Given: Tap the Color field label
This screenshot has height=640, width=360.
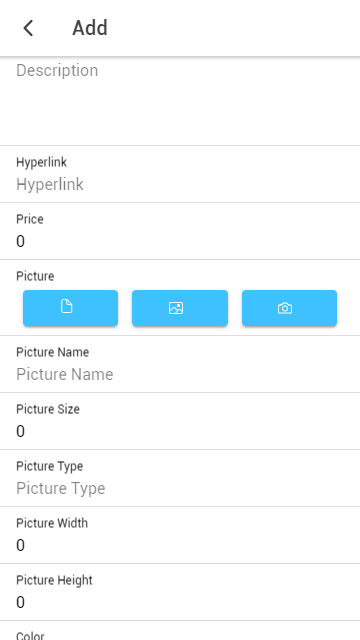Looking at the screenshot, I should coord(30,636).
